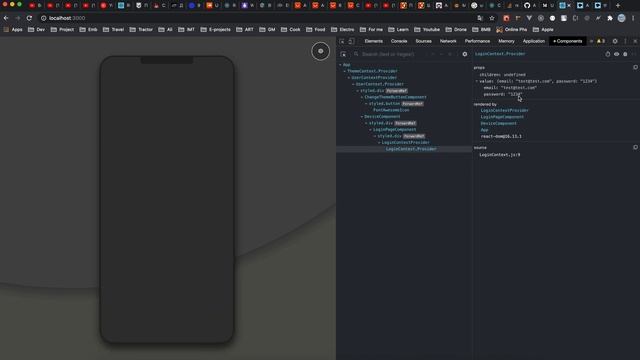Edit the email prop value
This screenshot has height=360, width=640.
(519, 88)
